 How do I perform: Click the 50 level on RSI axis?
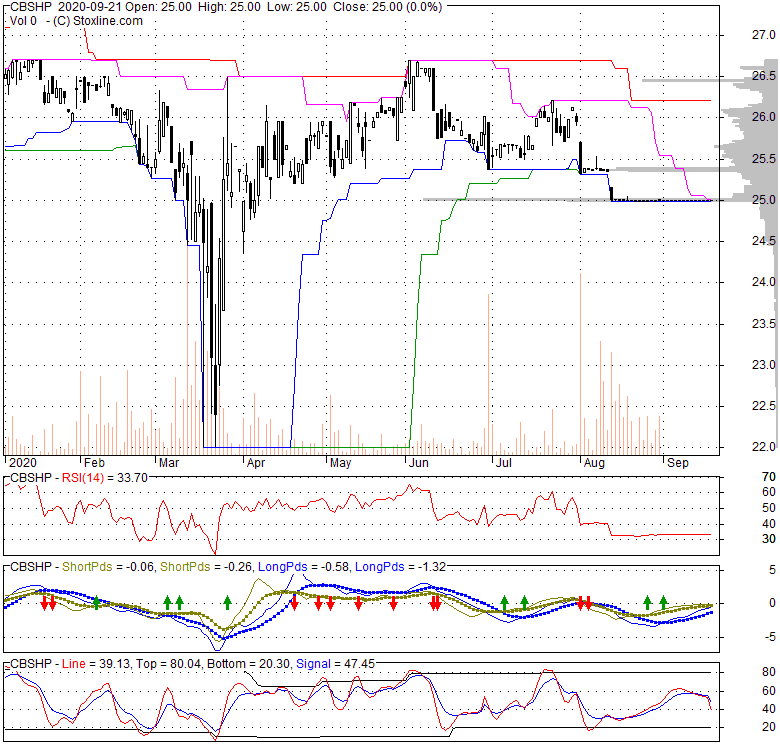click(769, 508)
